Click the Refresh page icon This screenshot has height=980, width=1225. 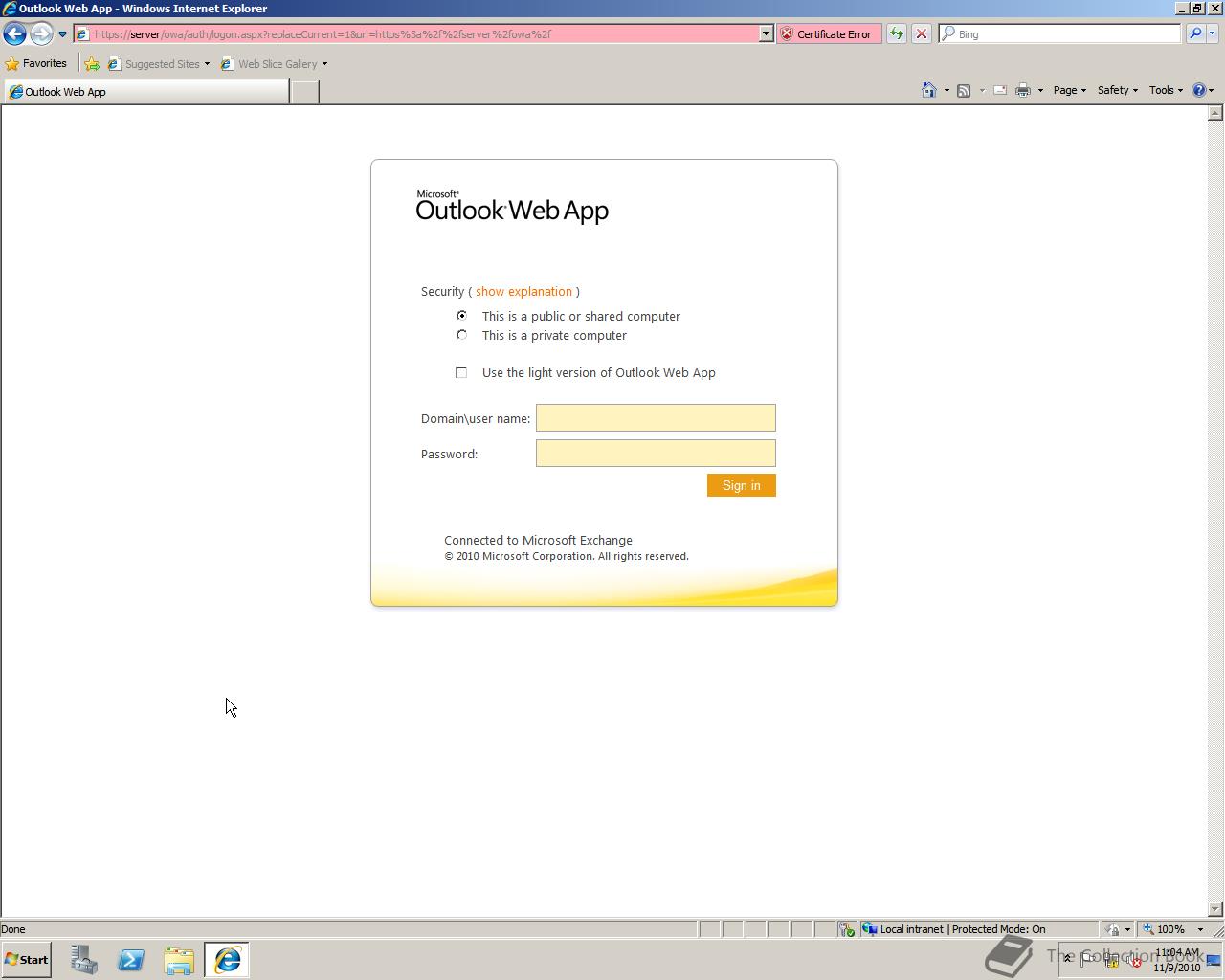tap(896, 34)
